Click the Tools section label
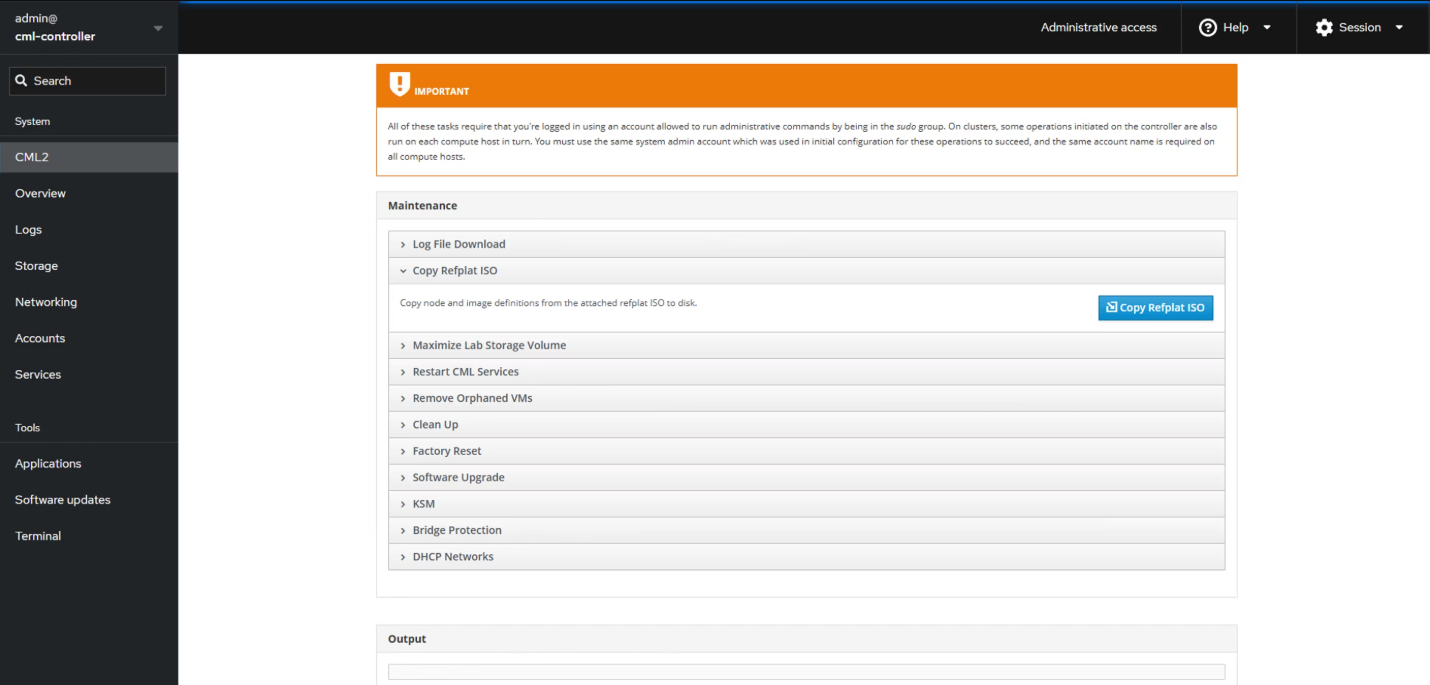 pyautogui.click(x=27, y=427)
